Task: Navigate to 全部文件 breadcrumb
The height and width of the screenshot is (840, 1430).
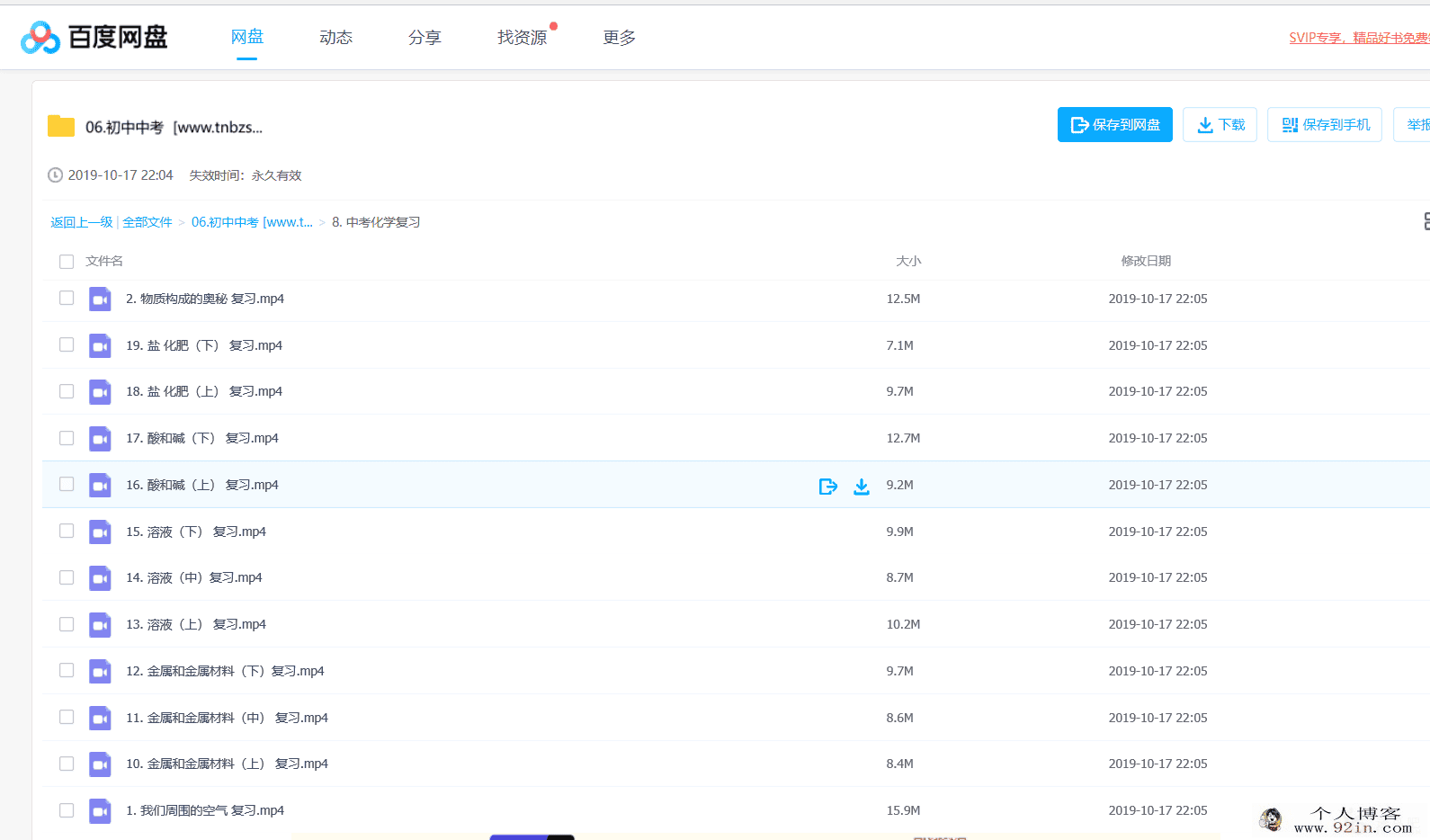Action: pos(147,222)
